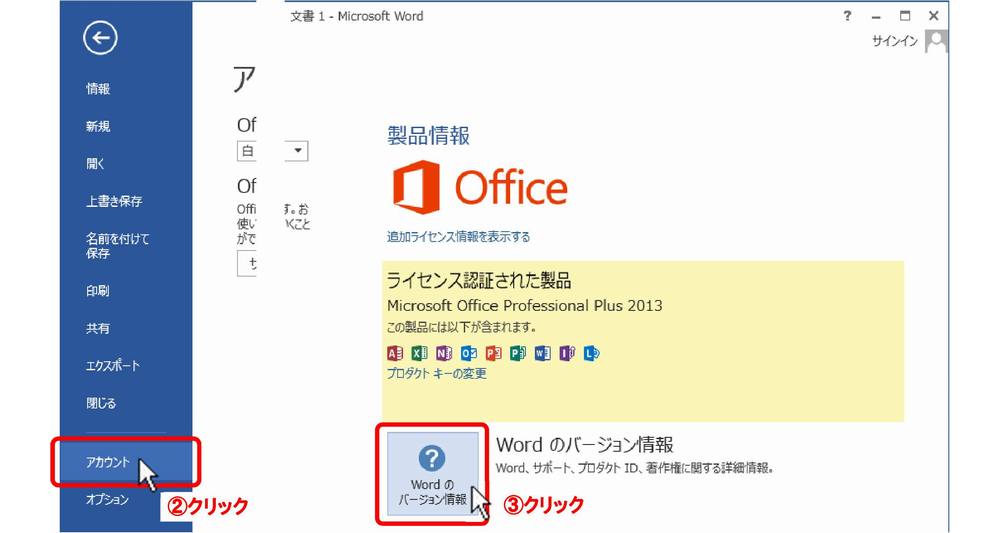Screen dimensions: 1000x533
Task: Click the 文書 1 - Microsoft Word title
Action: click(357, 17)
